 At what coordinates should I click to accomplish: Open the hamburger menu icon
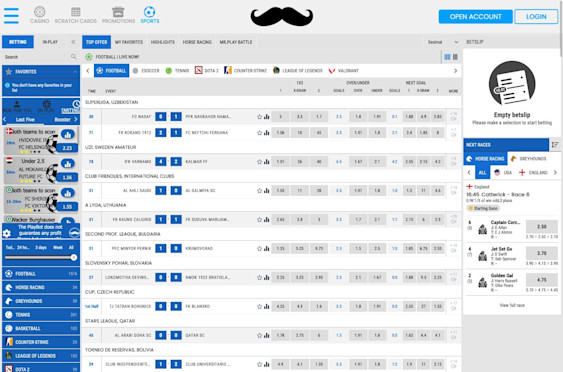pyautogui.click(x=11, y=16)
